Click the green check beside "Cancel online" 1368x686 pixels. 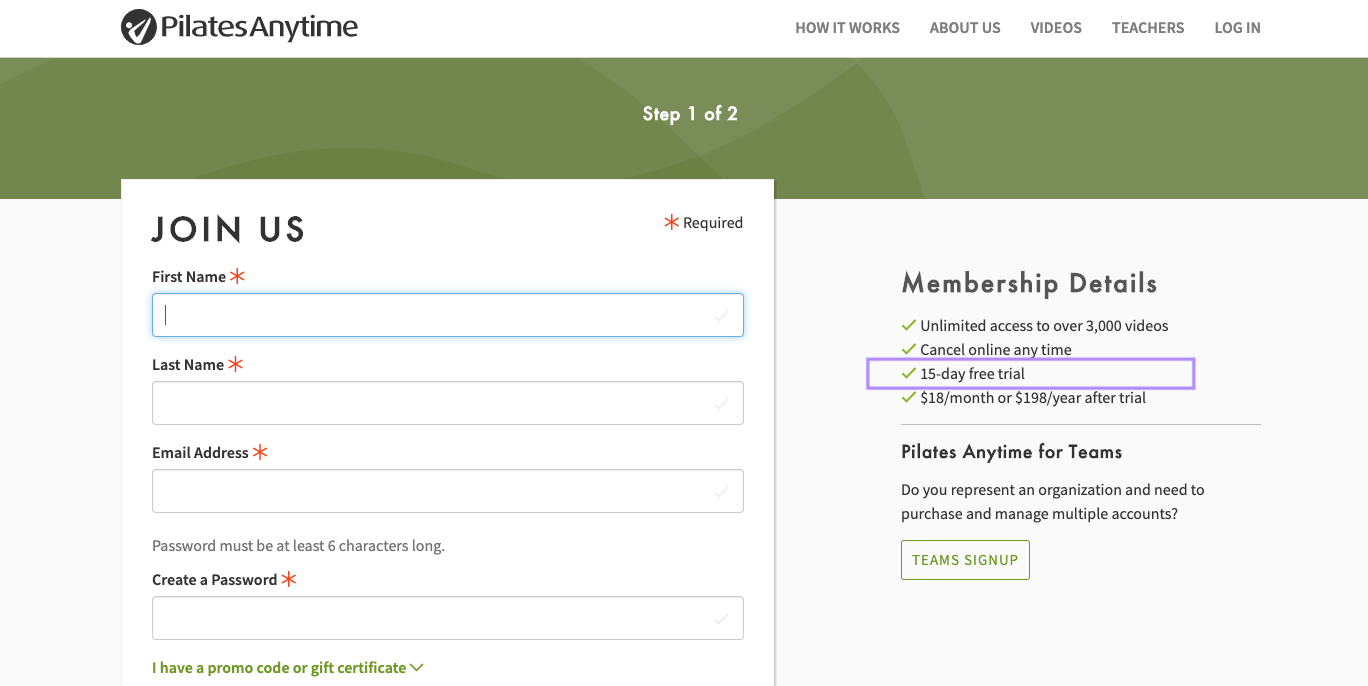tap(909, 349)
